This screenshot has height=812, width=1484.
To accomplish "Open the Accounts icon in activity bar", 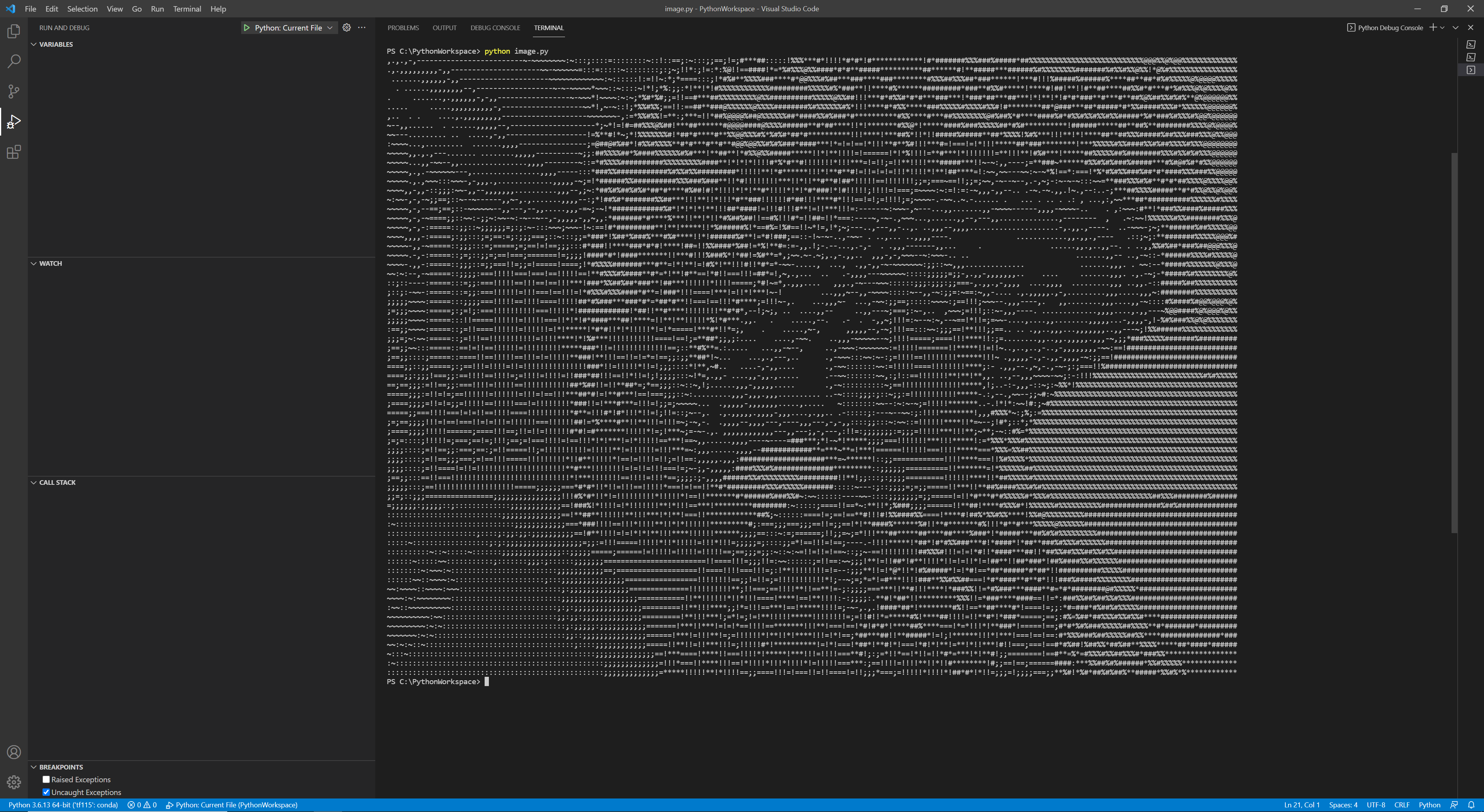I will [14, 752].
